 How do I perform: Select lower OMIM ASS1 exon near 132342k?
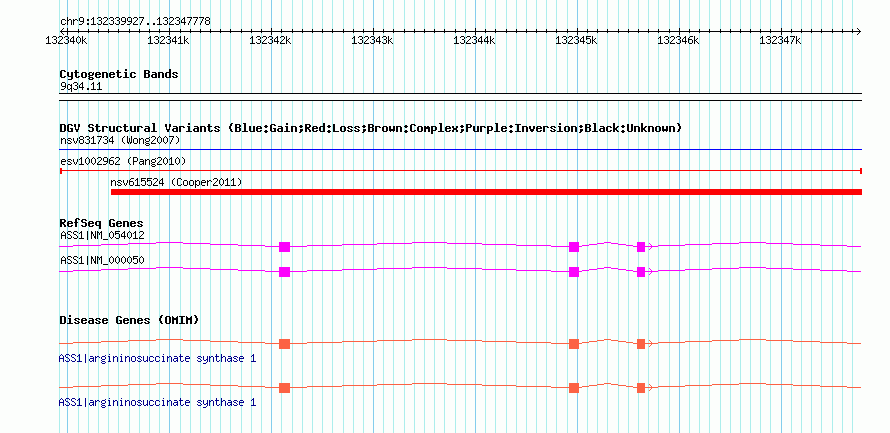(x=284, y=388)
